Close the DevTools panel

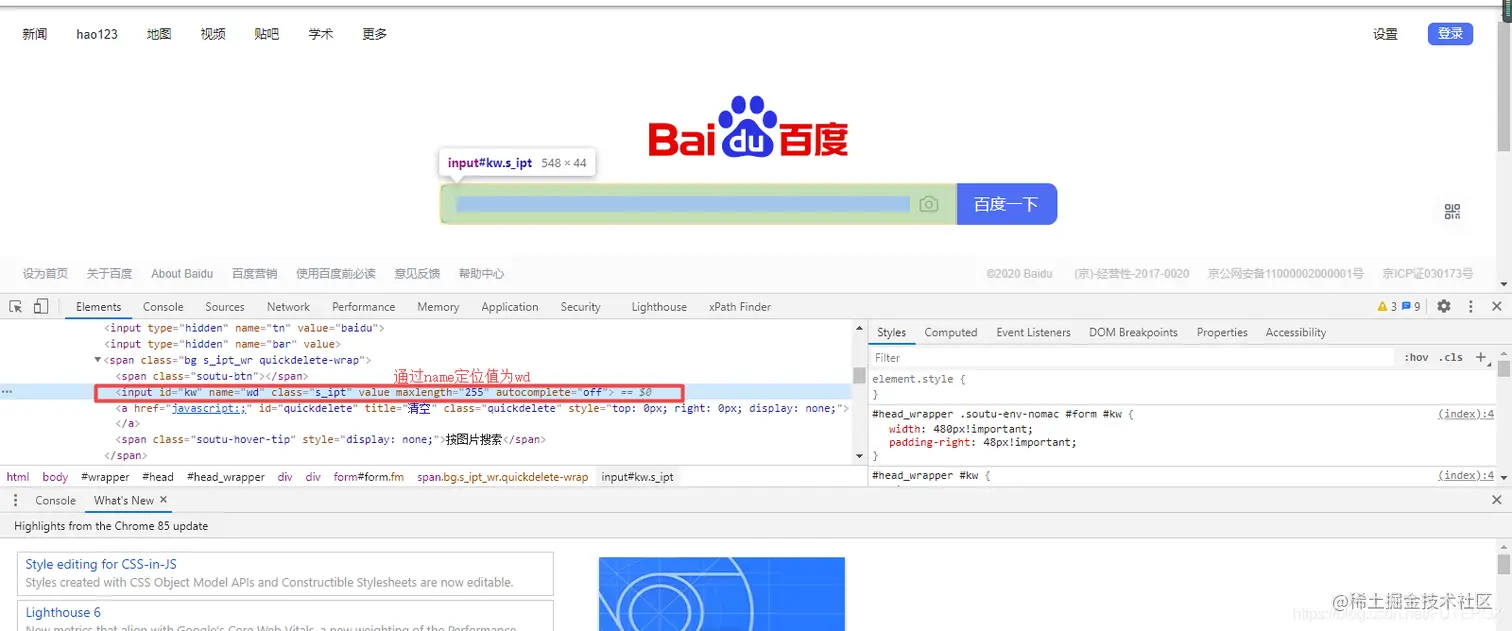(x=1497, y=307)
